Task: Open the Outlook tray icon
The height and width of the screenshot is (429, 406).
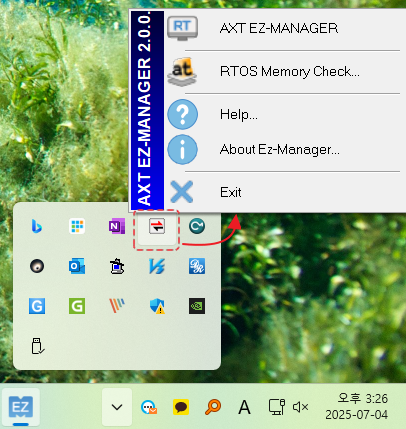Action: 77,266
